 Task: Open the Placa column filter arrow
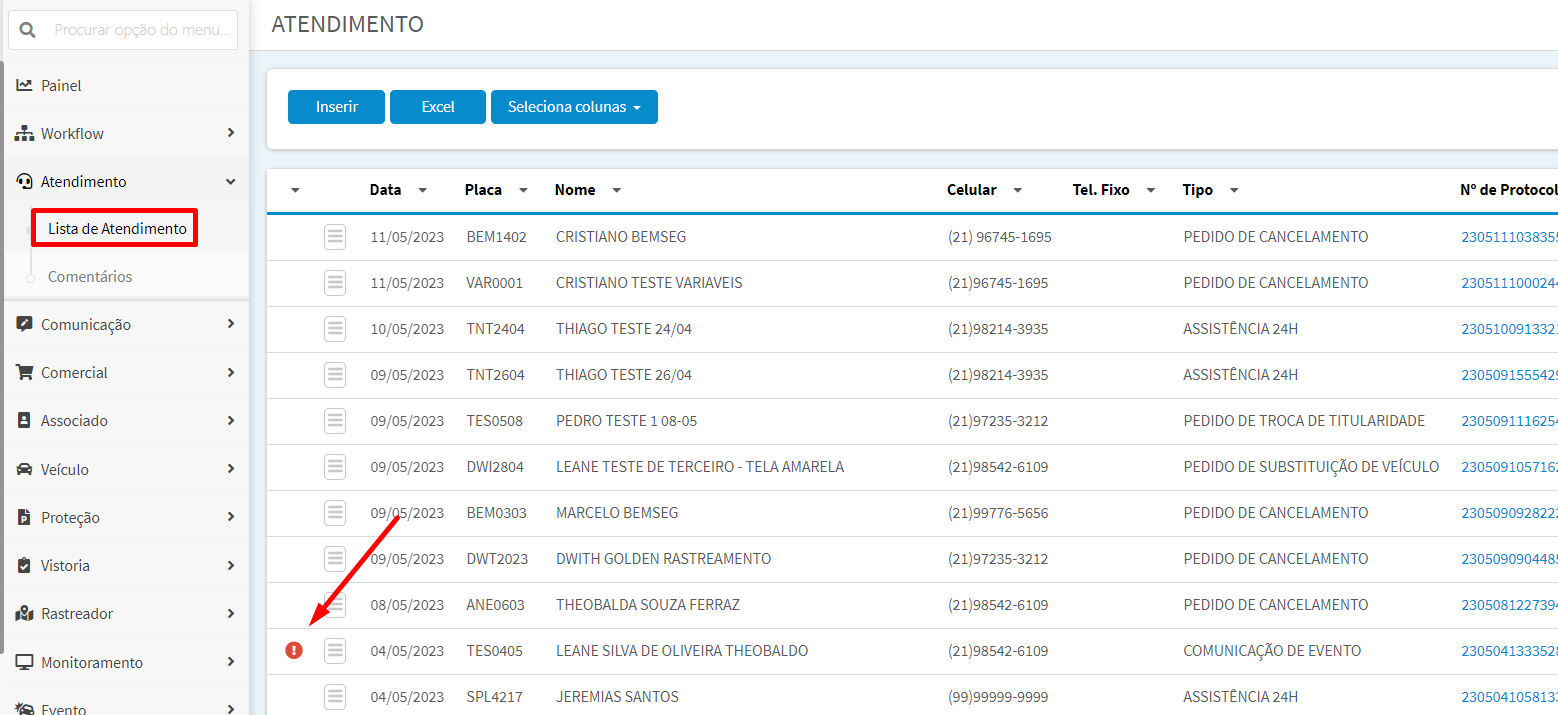point(523,190)
